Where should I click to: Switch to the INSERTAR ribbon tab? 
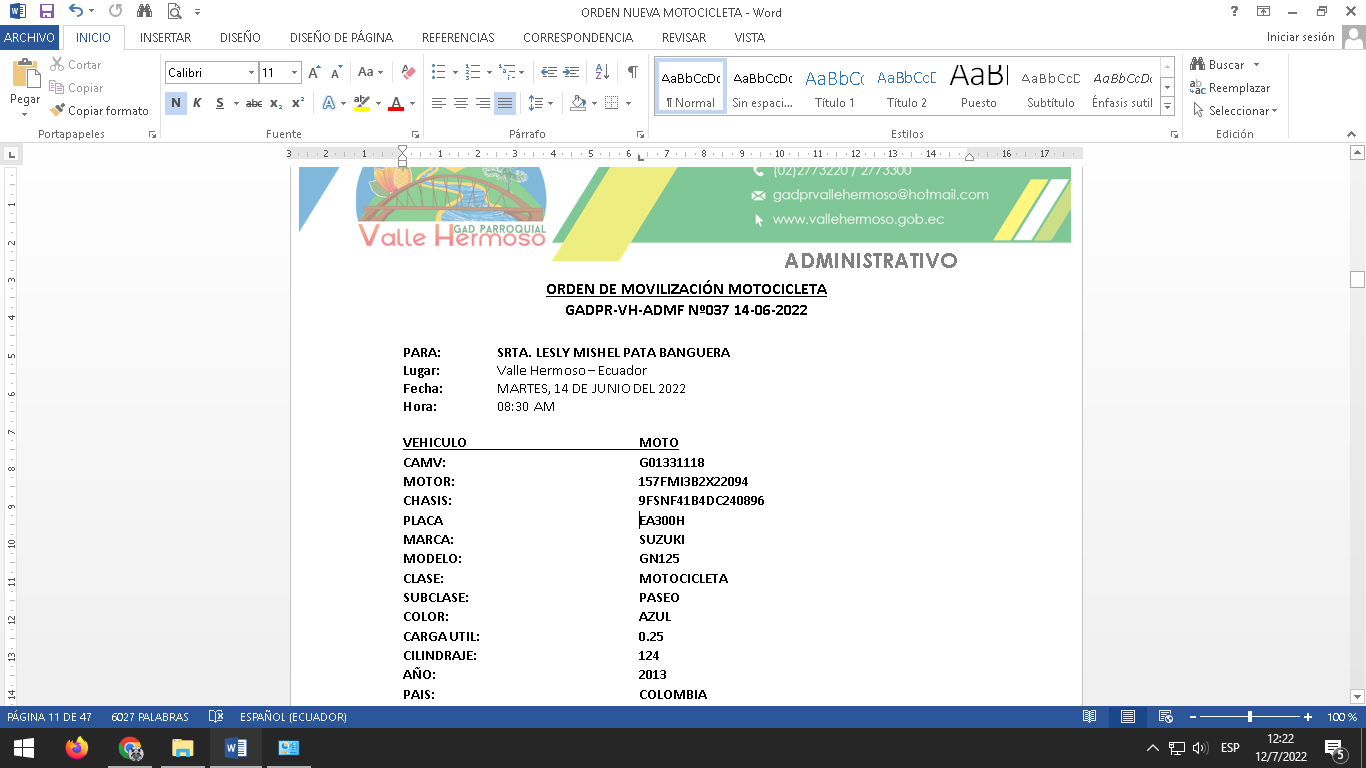point(165,37)
